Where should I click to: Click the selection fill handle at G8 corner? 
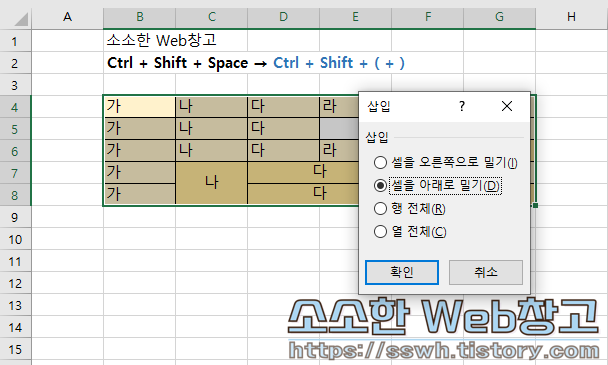535,205
